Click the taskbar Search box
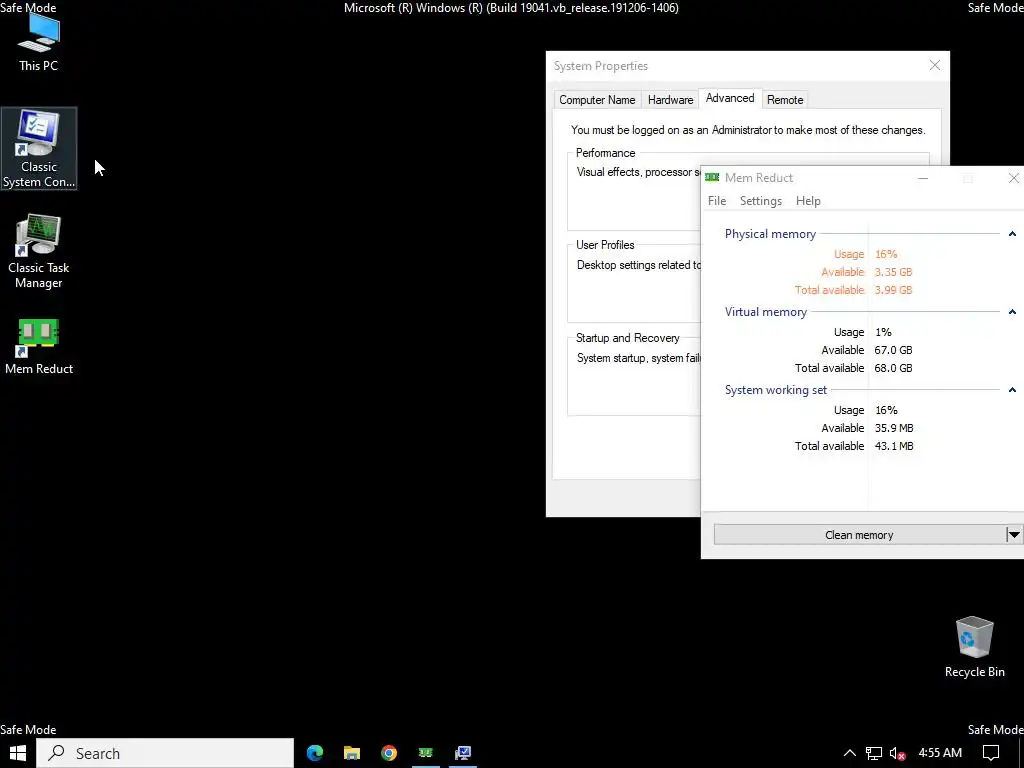 point(165,753)
